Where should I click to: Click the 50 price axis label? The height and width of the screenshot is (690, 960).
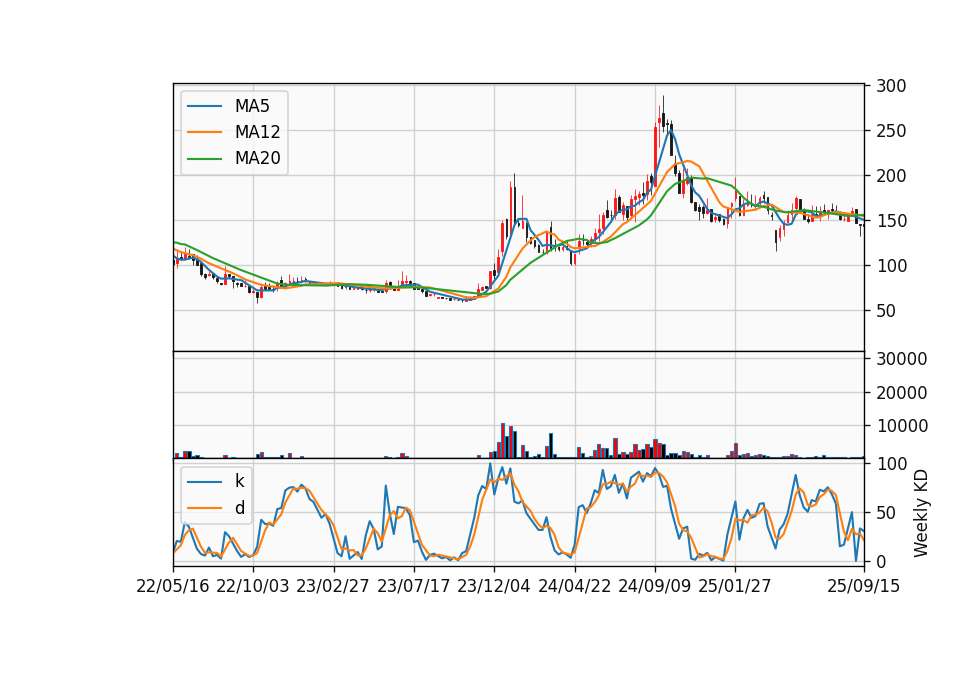[x=886, y=311]
